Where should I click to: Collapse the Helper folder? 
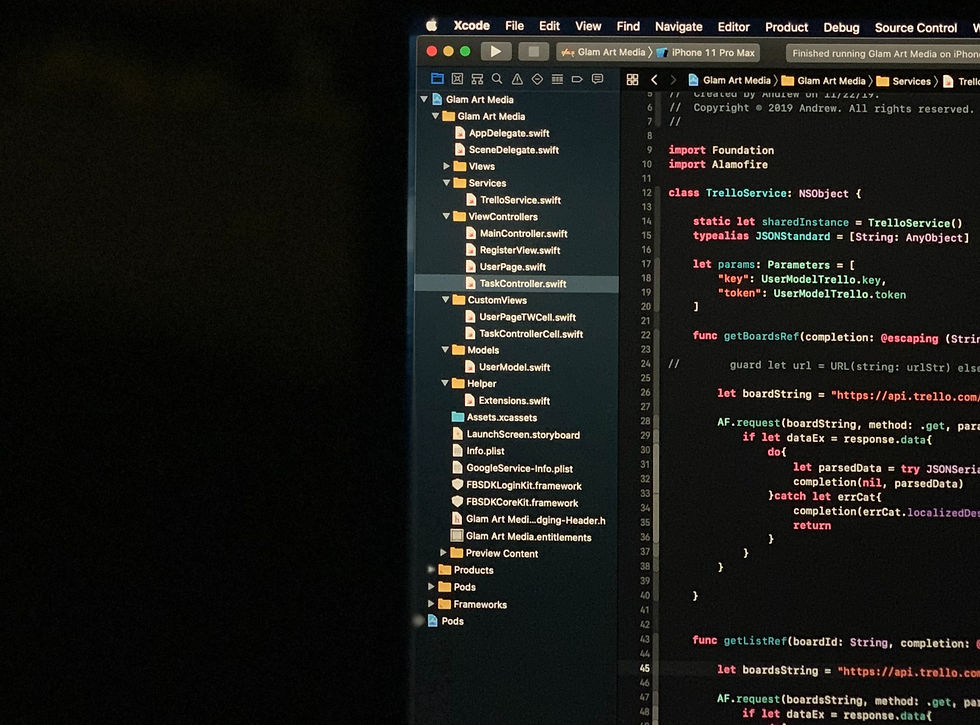[445, 382]
